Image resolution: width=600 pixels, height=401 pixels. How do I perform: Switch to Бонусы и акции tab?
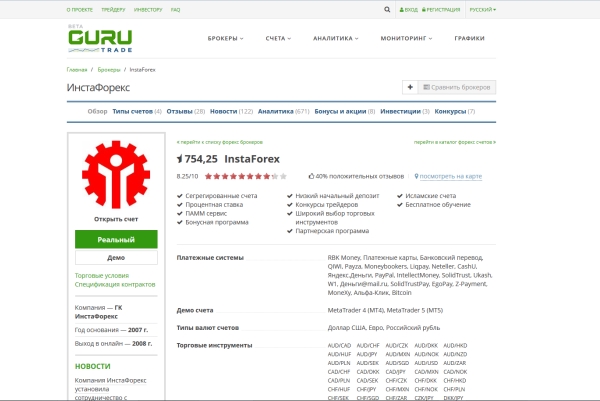(x=345, y=111)
